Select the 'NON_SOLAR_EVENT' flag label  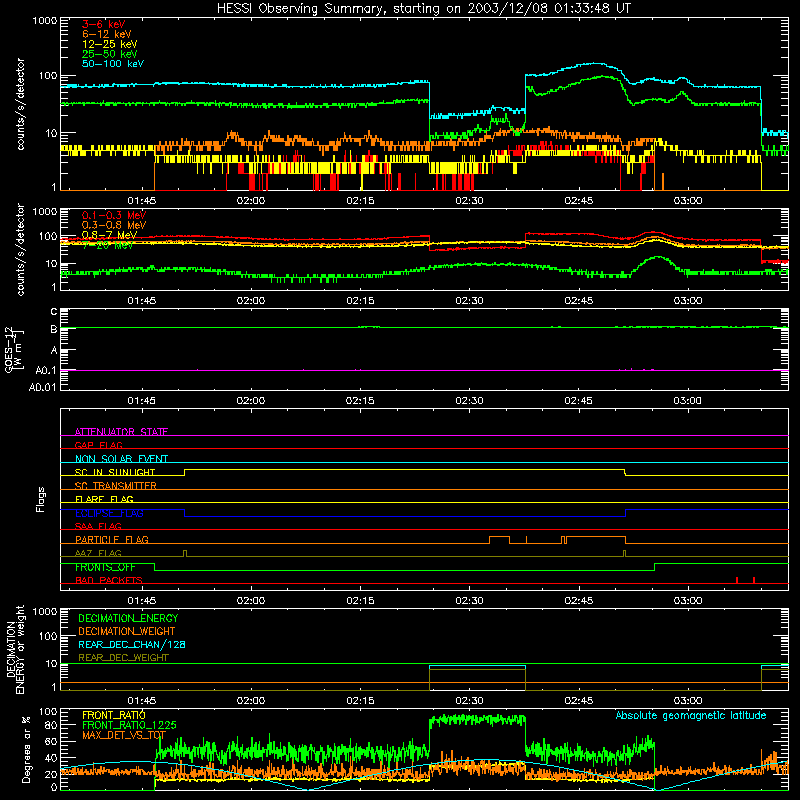121,459
